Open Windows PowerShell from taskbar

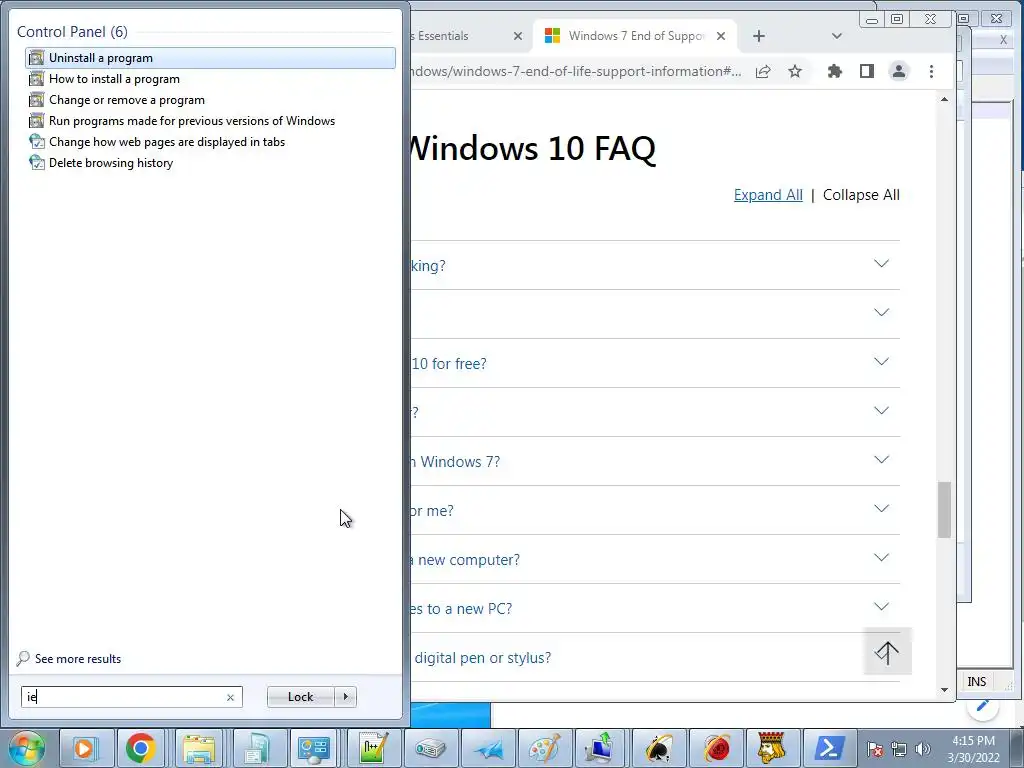[x=829, y=748]
